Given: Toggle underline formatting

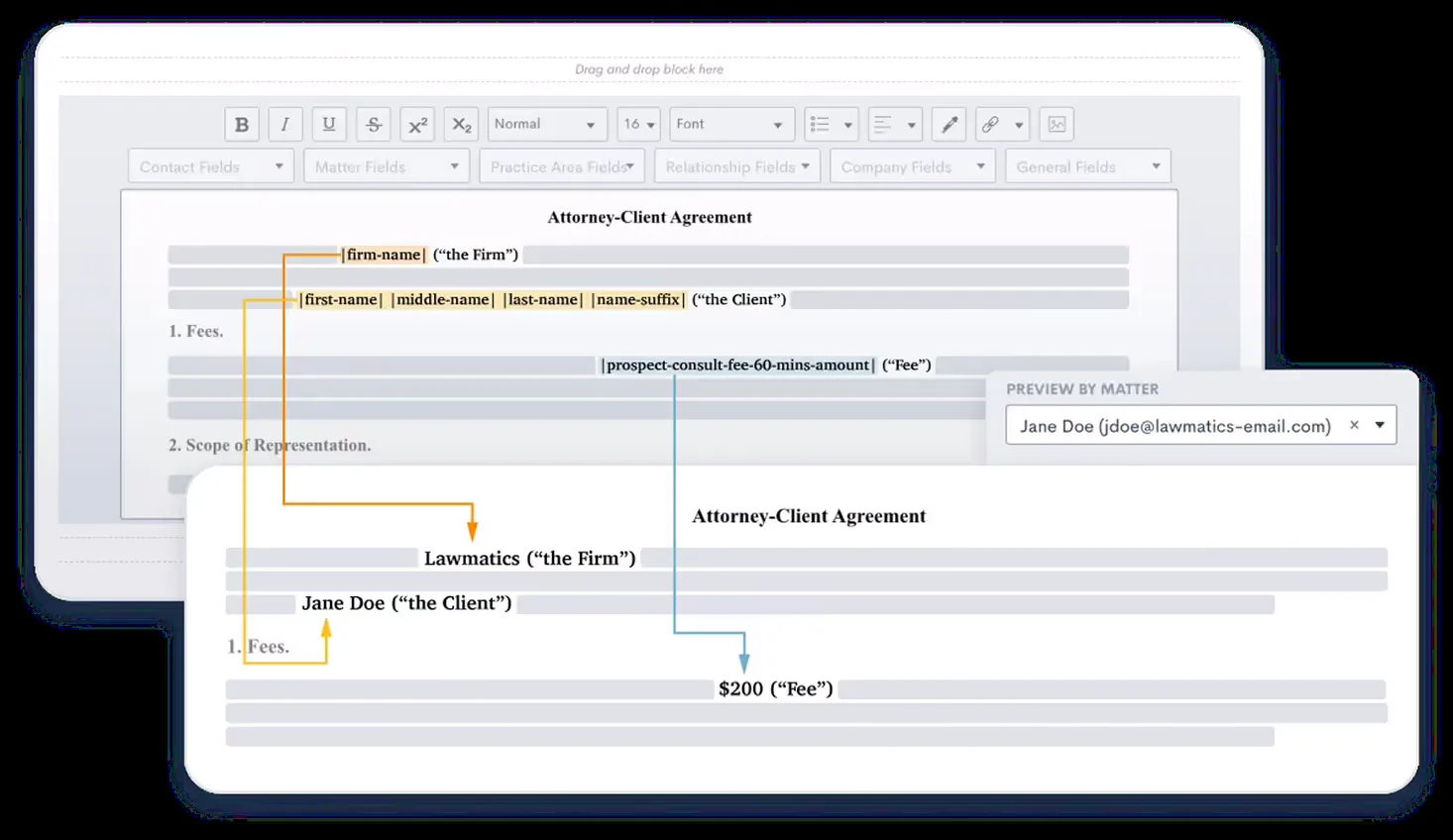Looking at the screenshot, I should tap(328, 124).
